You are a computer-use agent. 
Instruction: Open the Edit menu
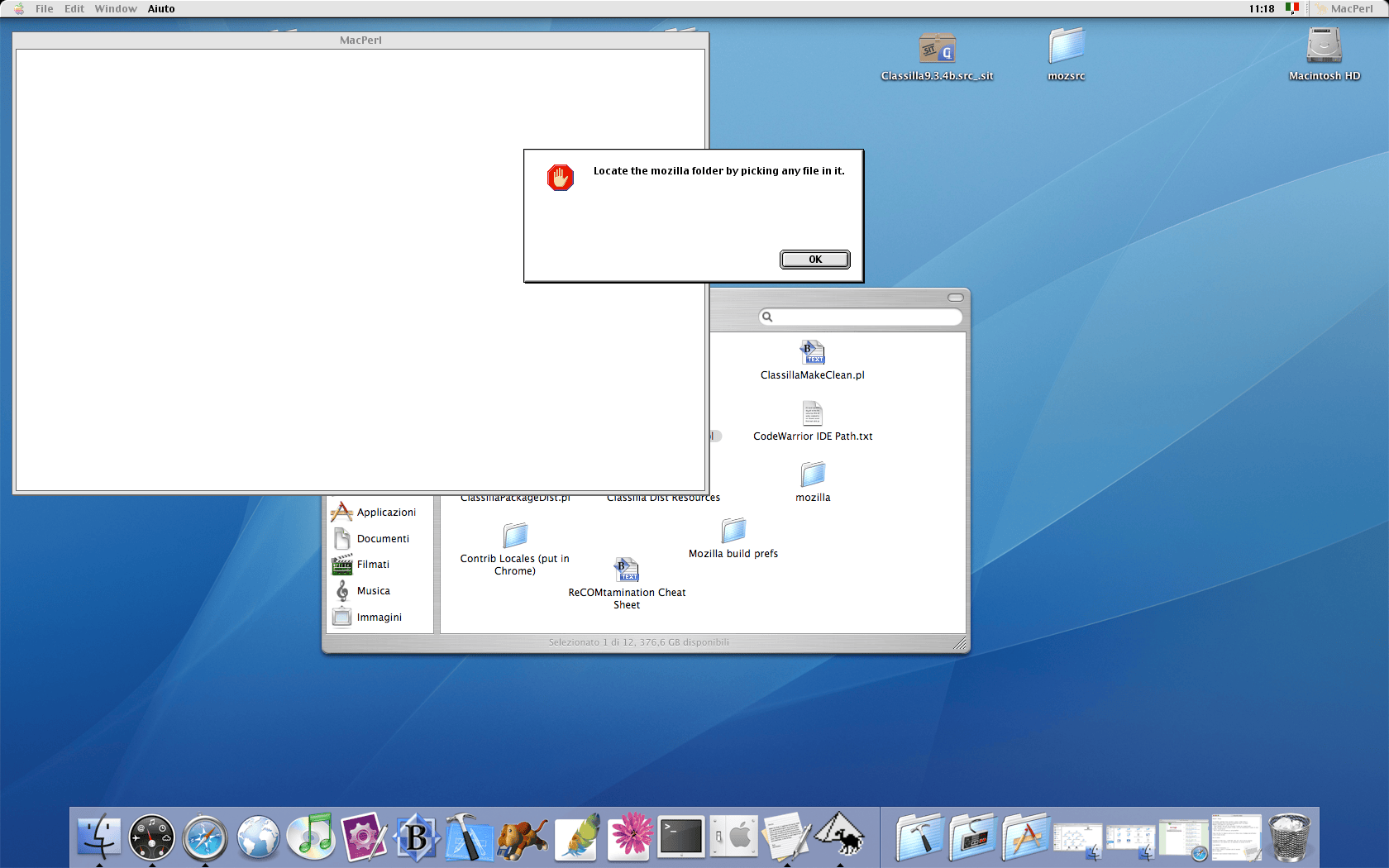click(x=74, y=8)
